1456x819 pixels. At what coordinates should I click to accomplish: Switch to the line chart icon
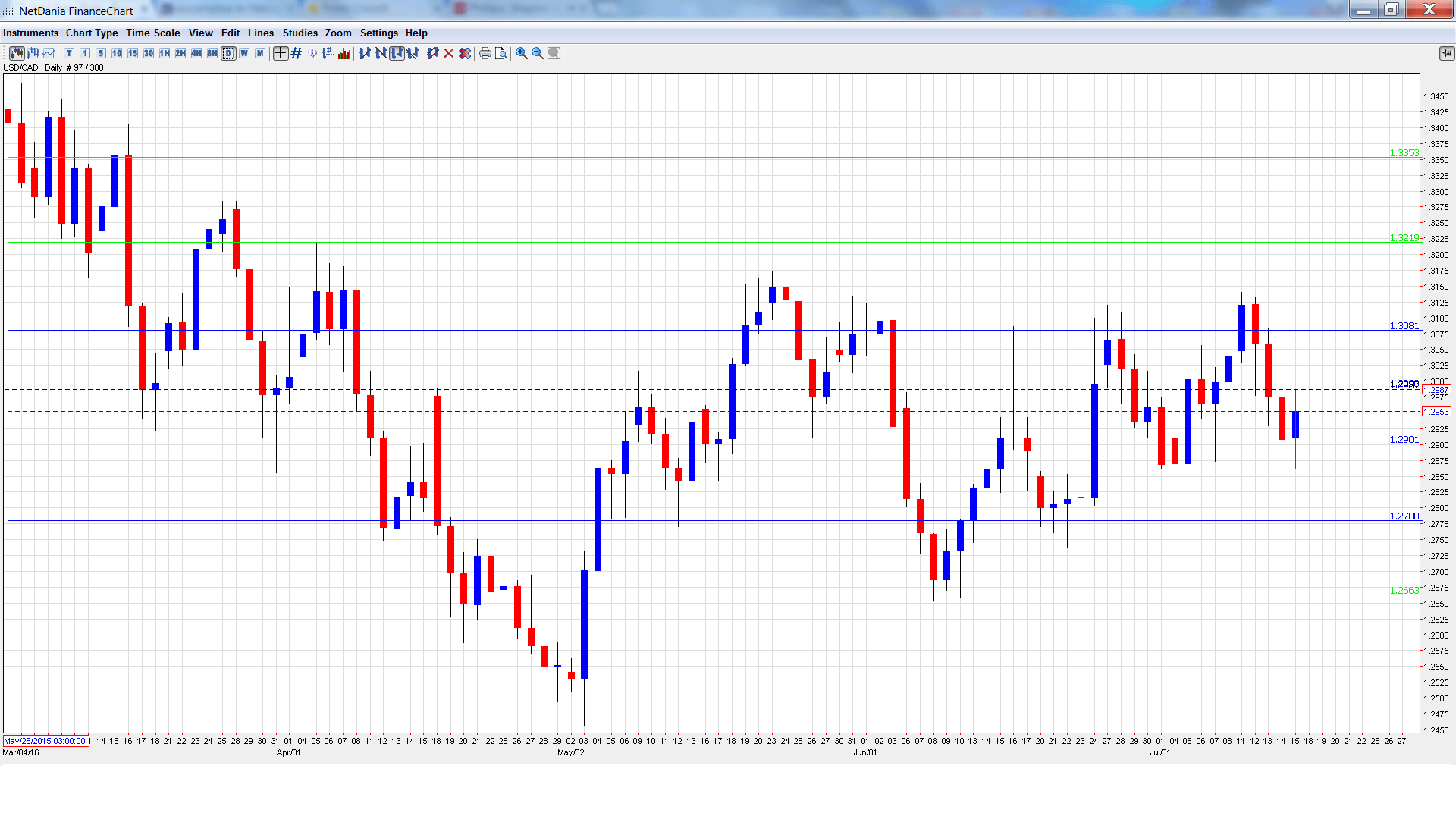[x=49, y=53]
